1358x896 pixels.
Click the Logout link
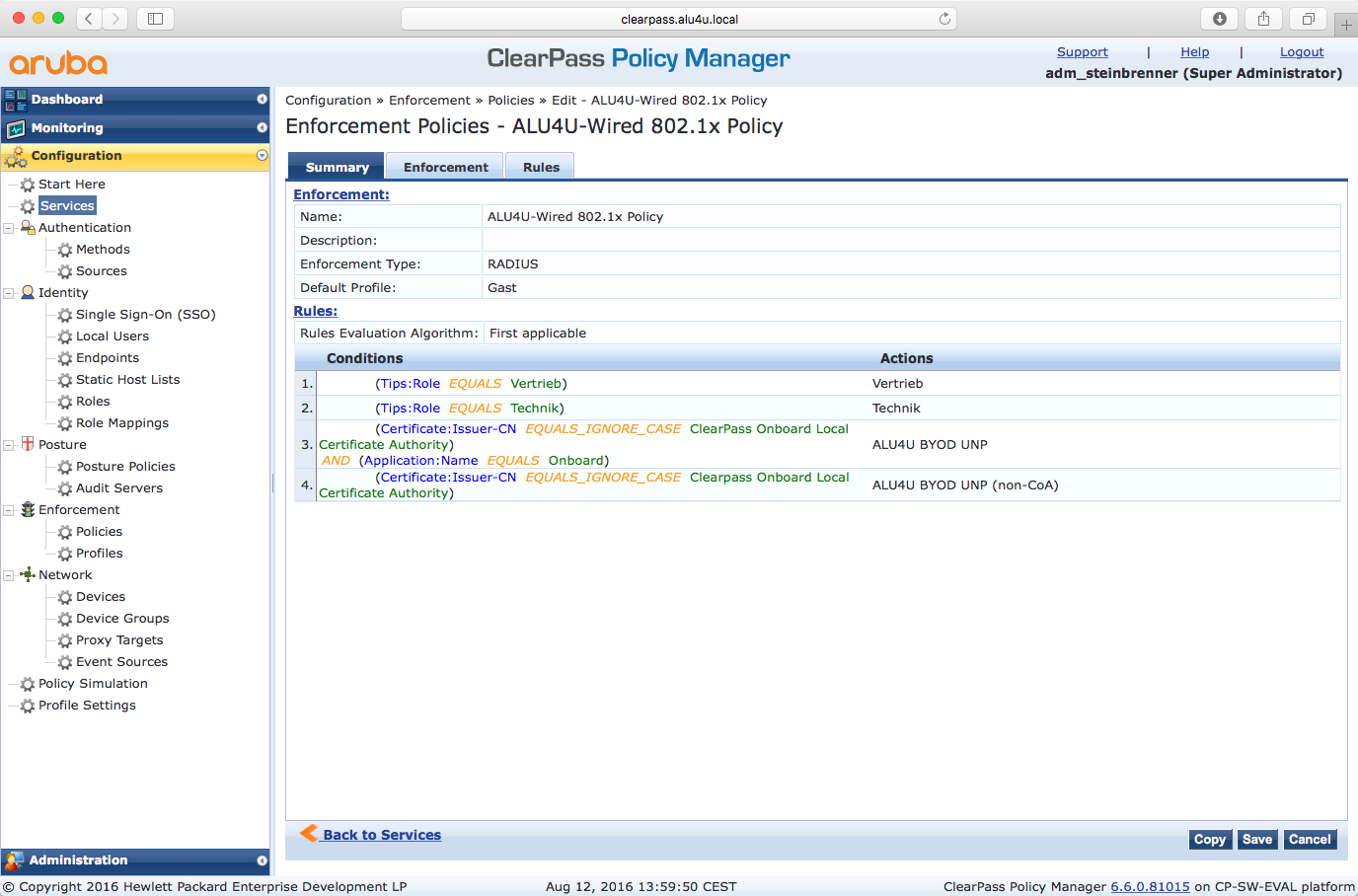[x=1301, y=52]
